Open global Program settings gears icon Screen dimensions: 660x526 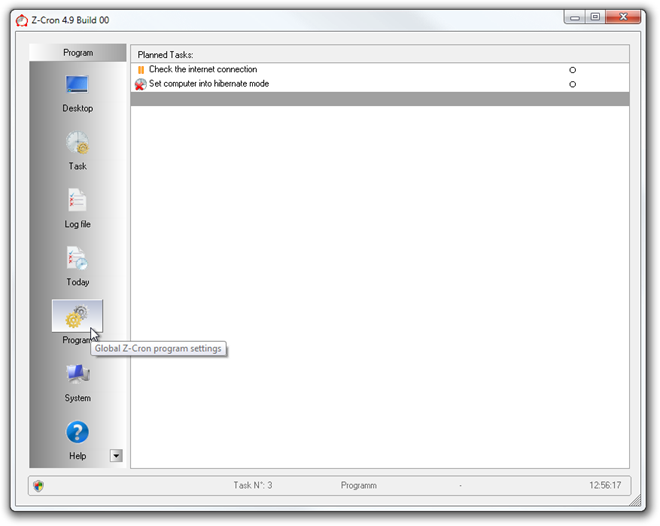77,316
